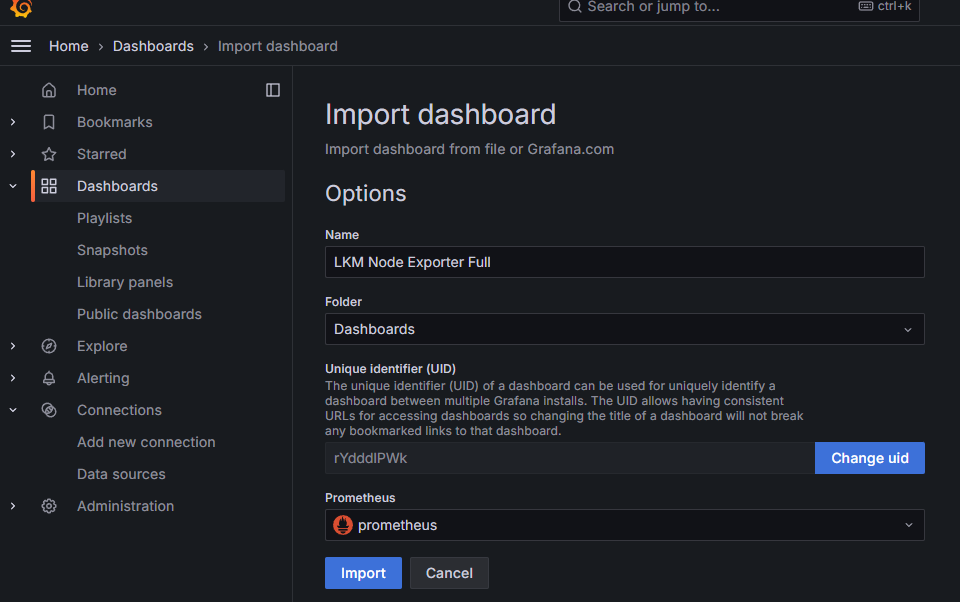960x602 pixels.
Task: Open the Prometheus data source dropdown
Action: pyautogui.click(x=624, y=525)
